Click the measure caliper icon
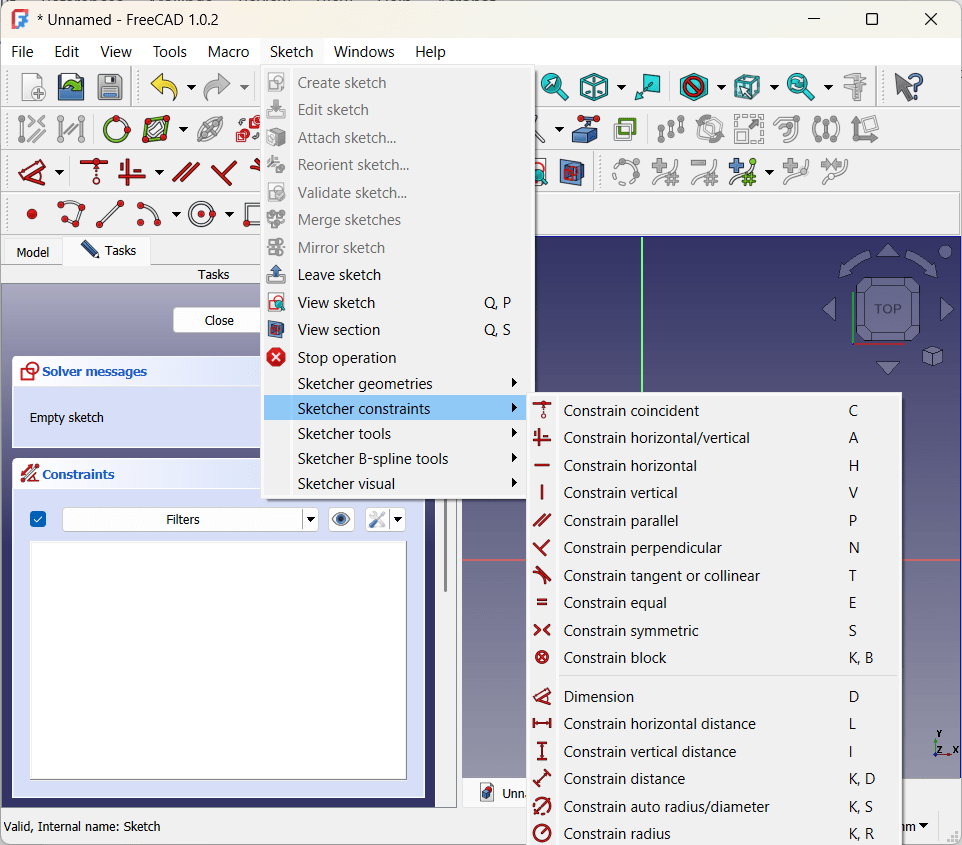This screenshot has width=962, height=845. coord(855,87)
